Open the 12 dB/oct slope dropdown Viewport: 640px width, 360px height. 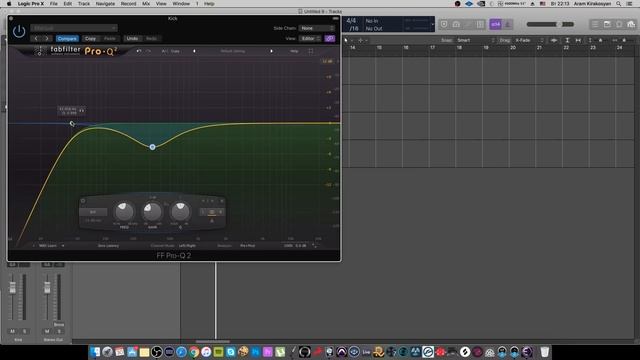(x=93, y=220)
